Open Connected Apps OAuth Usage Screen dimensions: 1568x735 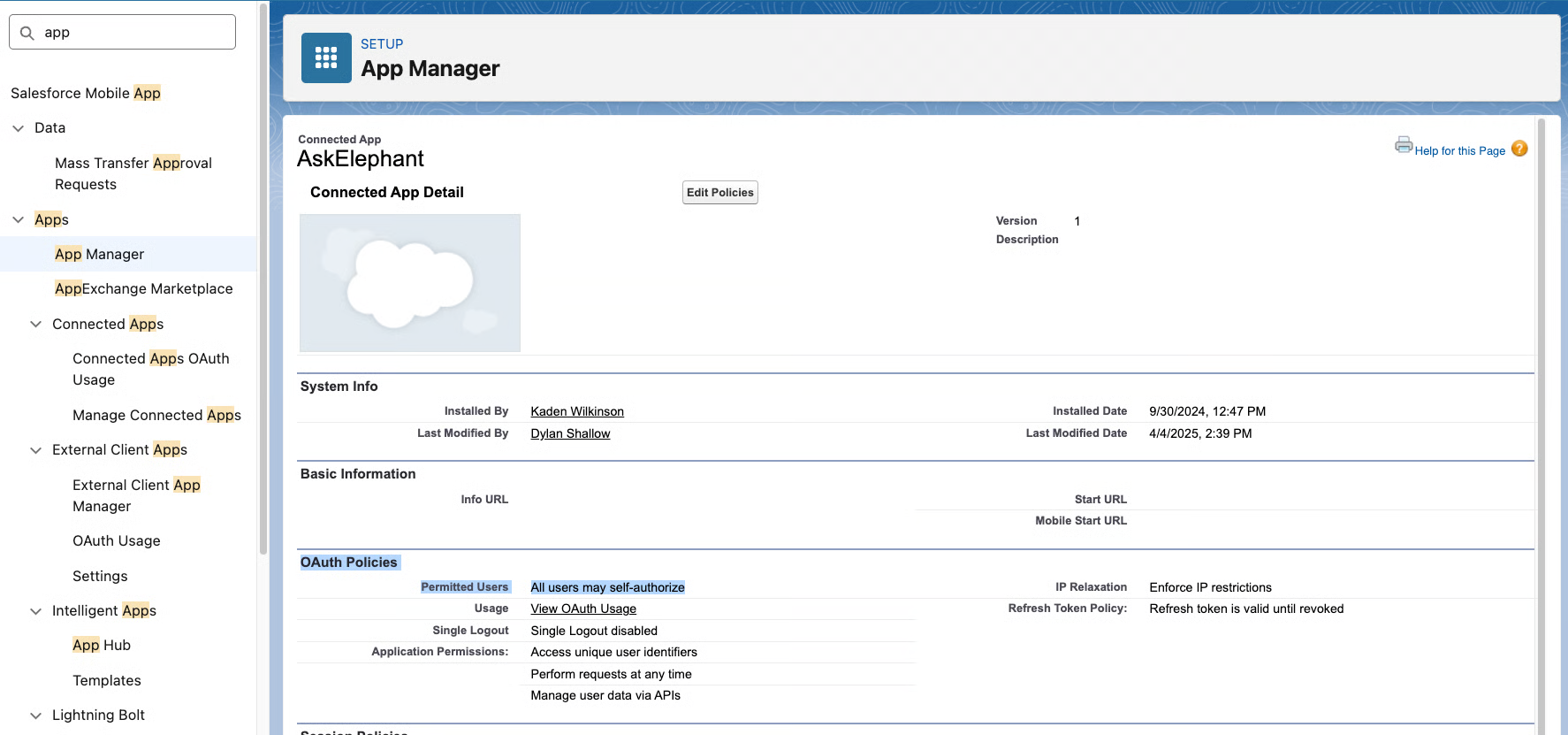tap(151, 369)
